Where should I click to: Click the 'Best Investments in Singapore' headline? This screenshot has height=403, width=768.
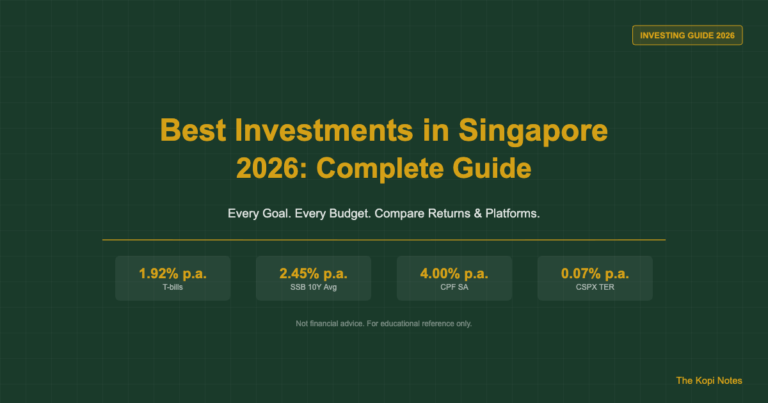pyautogui.click(x=384, y=130)
